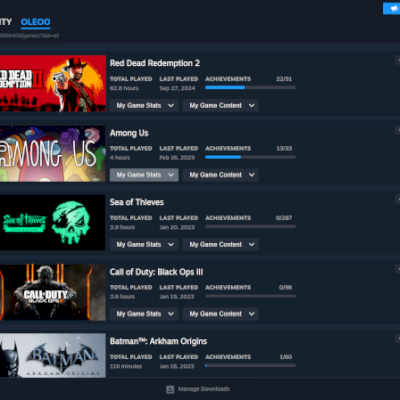
Task: Switch to the OLEOO tab
Action: tap(35, 22)
